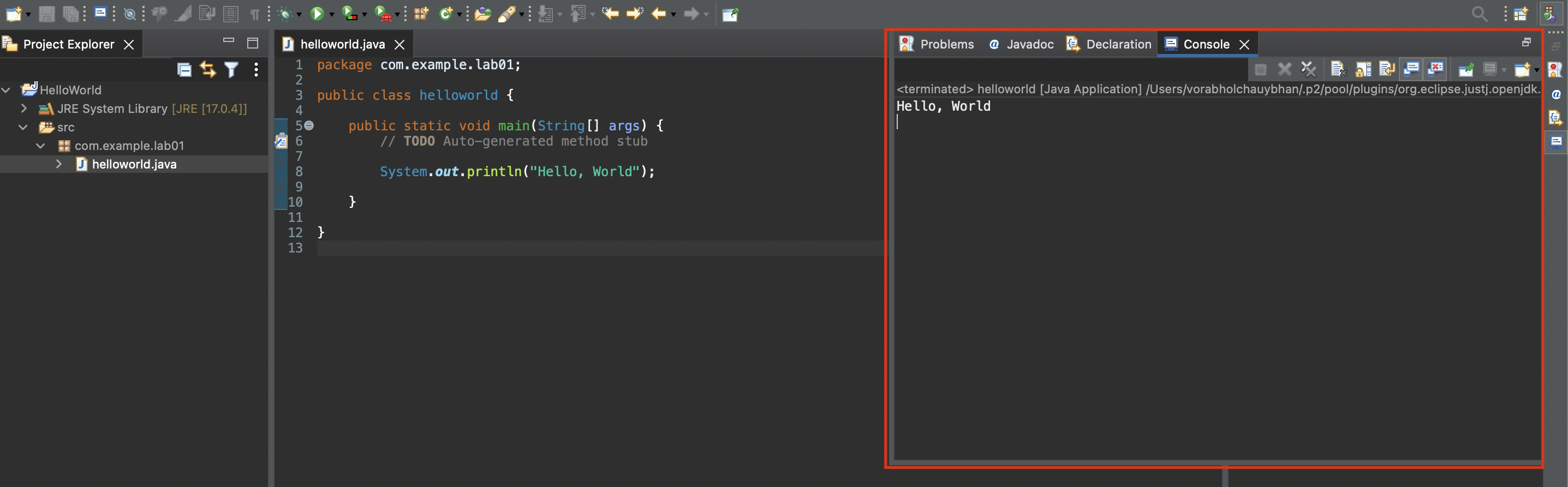Viewport: 1568px width, 487px height.
Task: Select helloworld.java in the project tree
Action: click(x=134, y=164)
